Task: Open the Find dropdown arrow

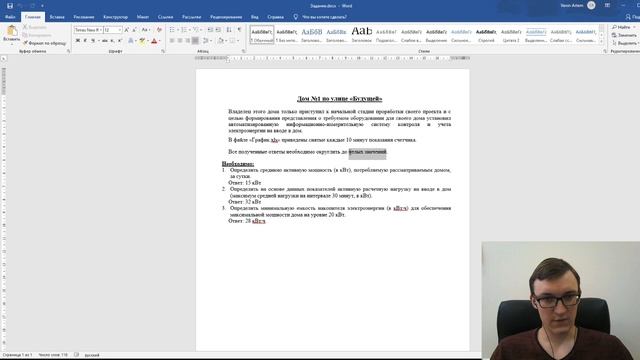Action: pyautogui.click(x=634, y=27)
